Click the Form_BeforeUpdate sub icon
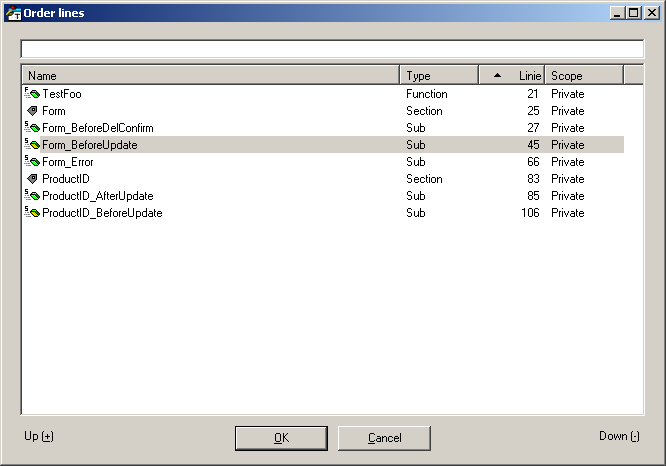 [x=32, y=145]
